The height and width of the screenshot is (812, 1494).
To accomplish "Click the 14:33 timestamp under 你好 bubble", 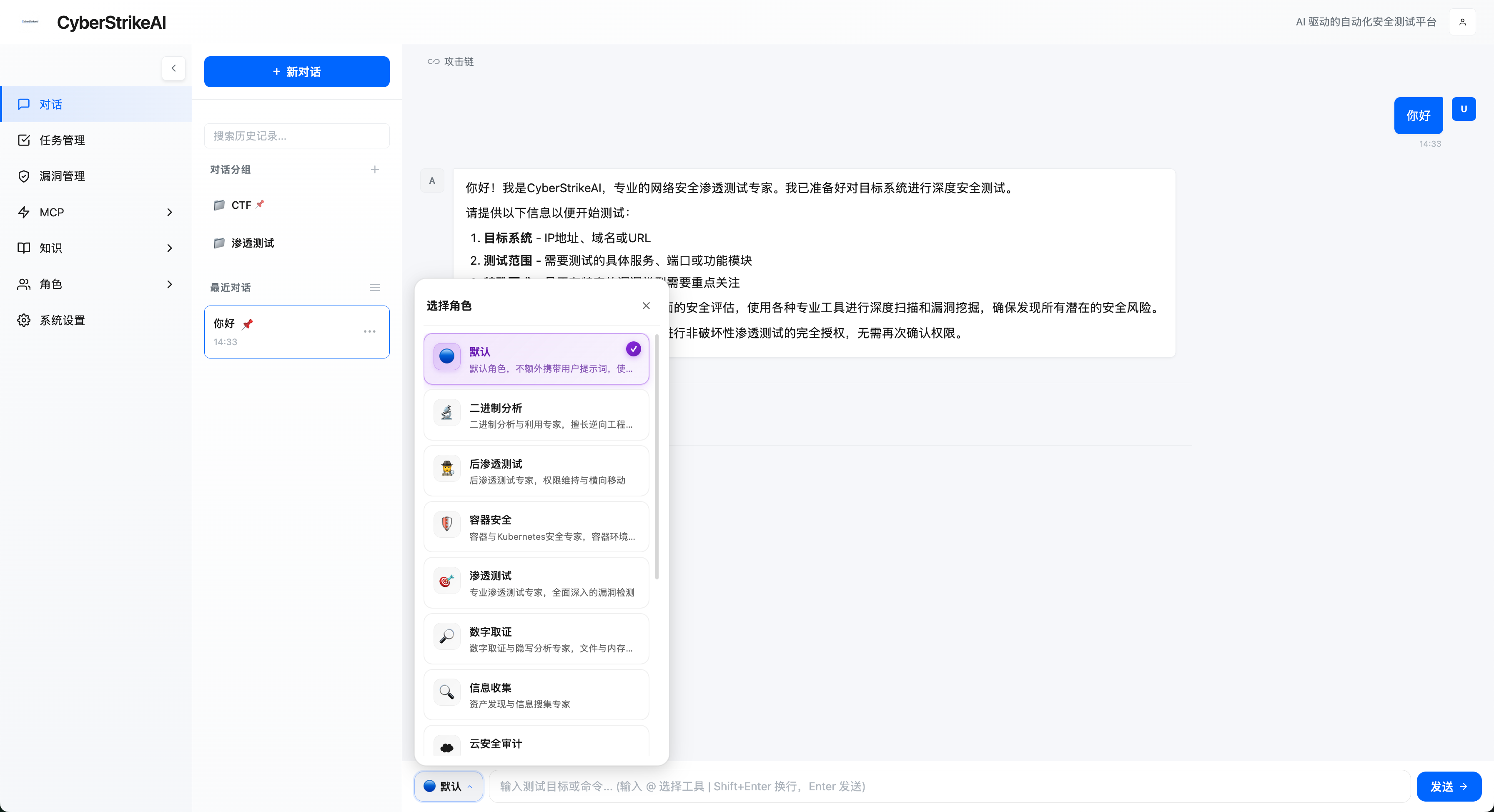I will coord(1430,144).
